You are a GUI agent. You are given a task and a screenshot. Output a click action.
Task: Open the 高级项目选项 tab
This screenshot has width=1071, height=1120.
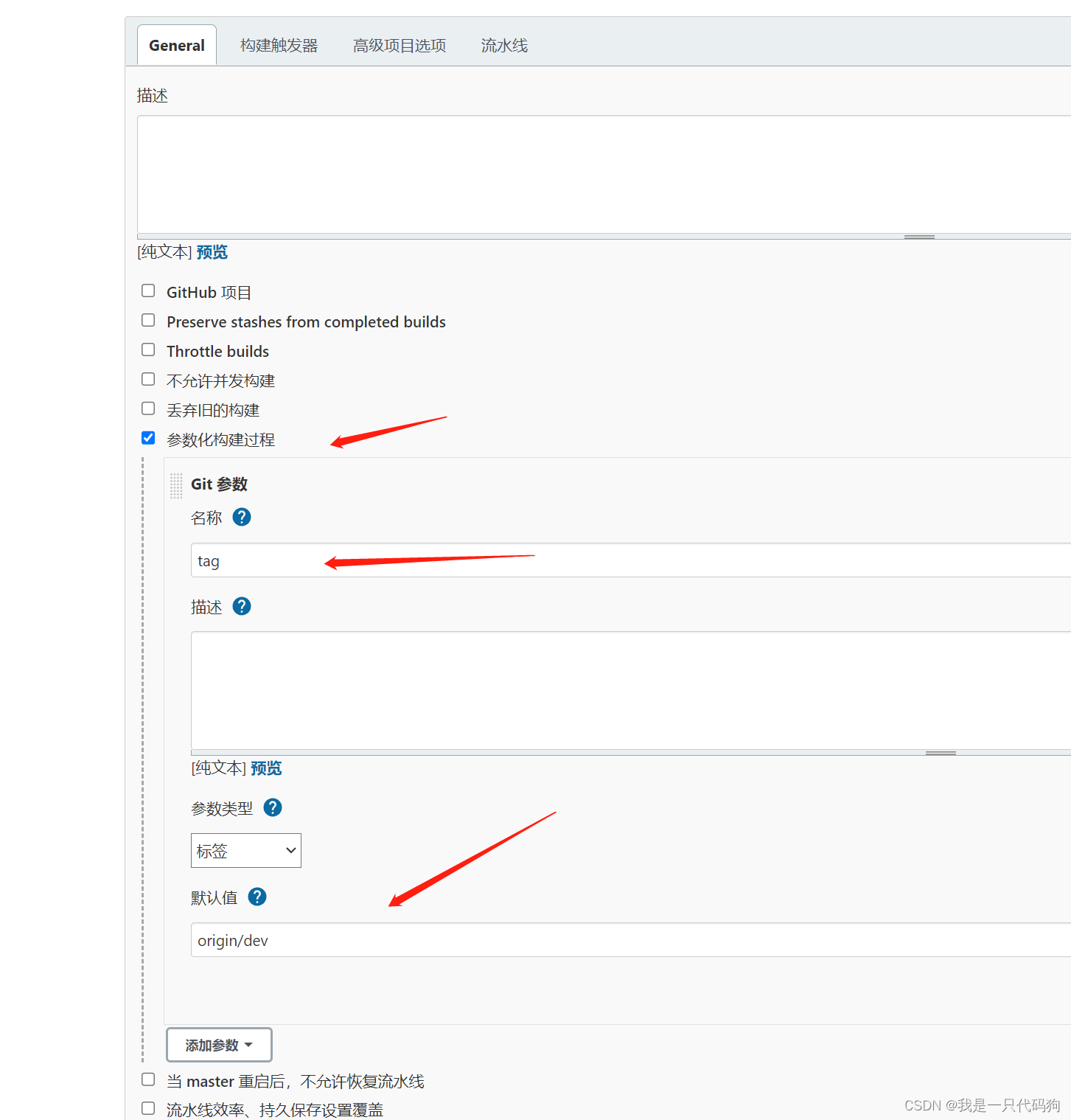[x=399, y=44]
